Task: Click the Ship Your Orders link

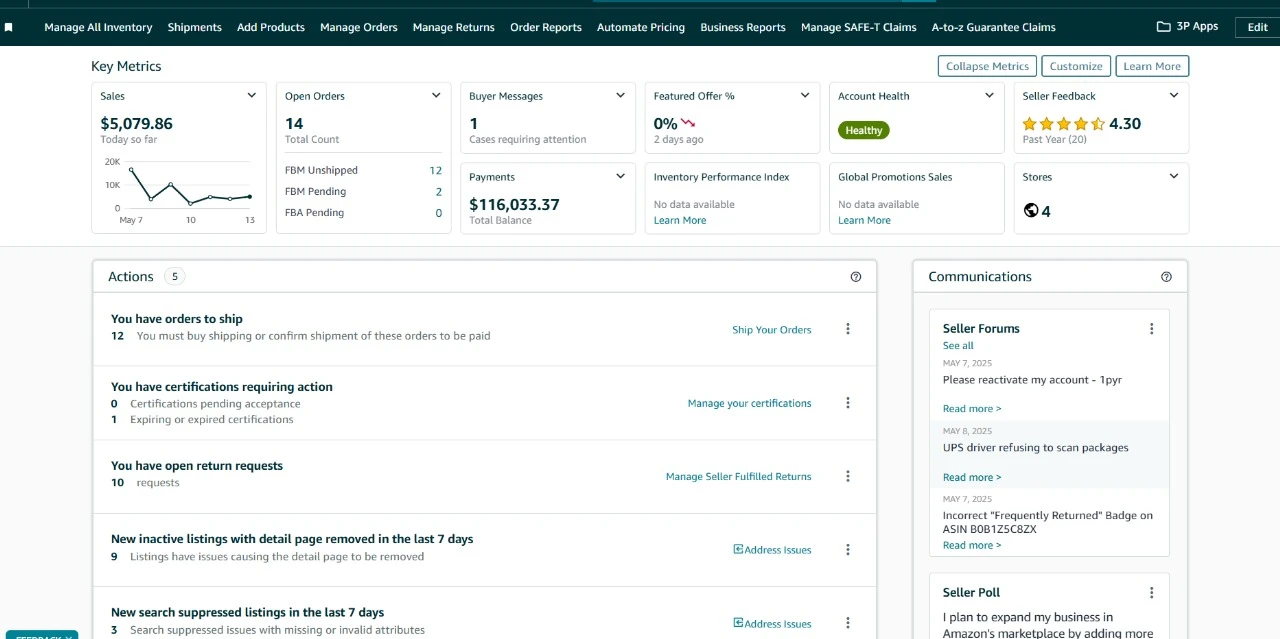Action: click(x=771, y=329)
